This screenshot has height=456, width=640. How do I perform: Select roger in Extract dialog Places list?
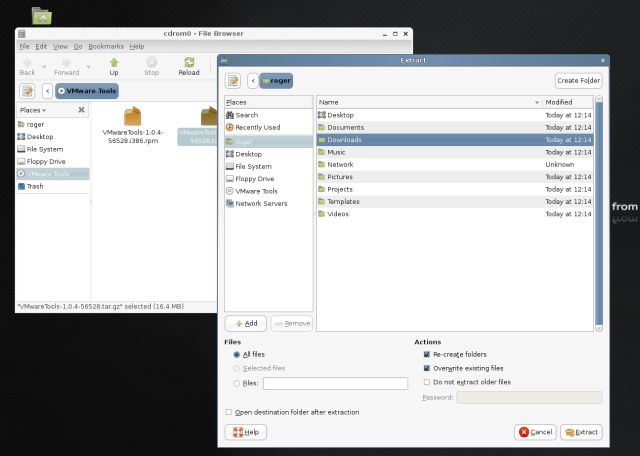269,141
